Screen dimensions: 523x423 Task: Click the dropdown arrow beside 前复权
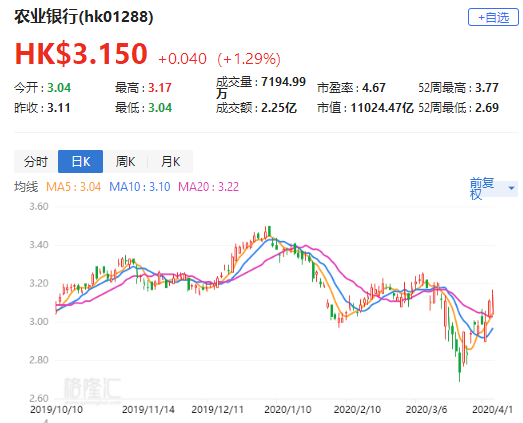(x=511, y=188)
